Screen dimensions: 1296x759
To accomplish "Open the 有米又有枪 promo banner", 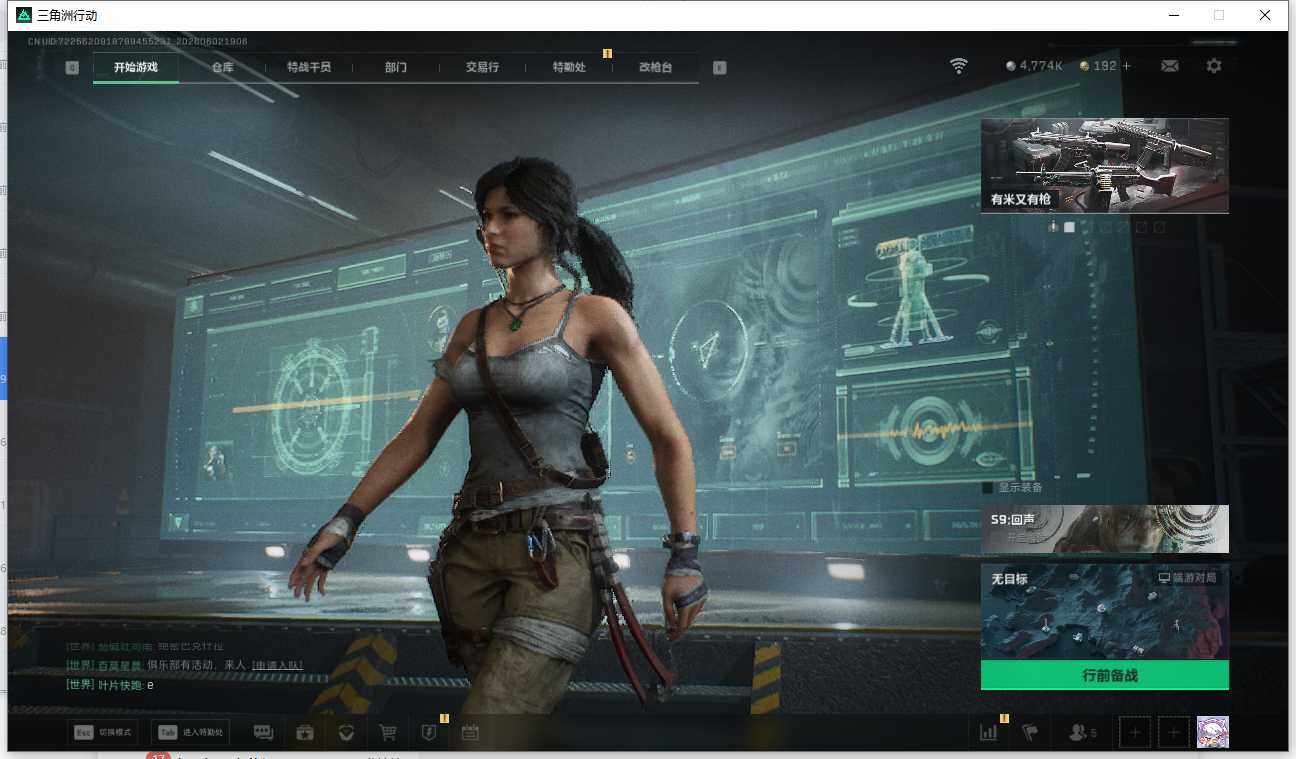I will point(1105,165).
